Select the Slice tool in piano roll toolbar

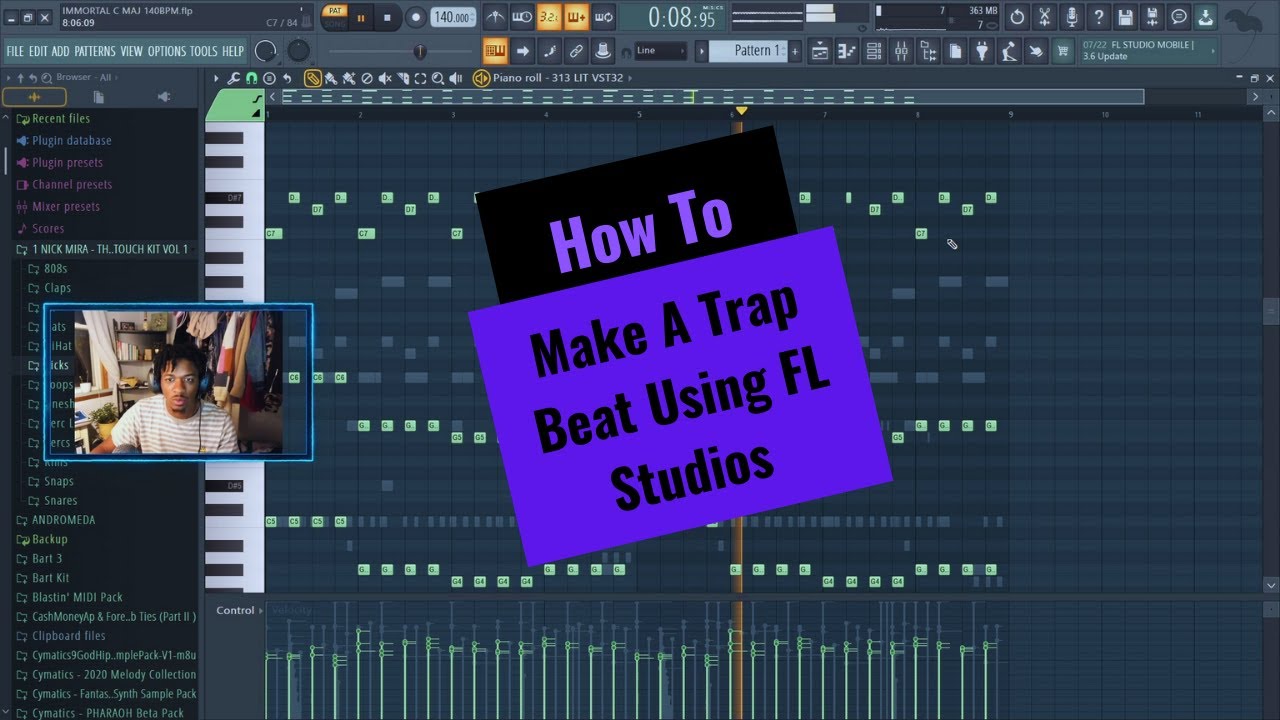[402, 78]
